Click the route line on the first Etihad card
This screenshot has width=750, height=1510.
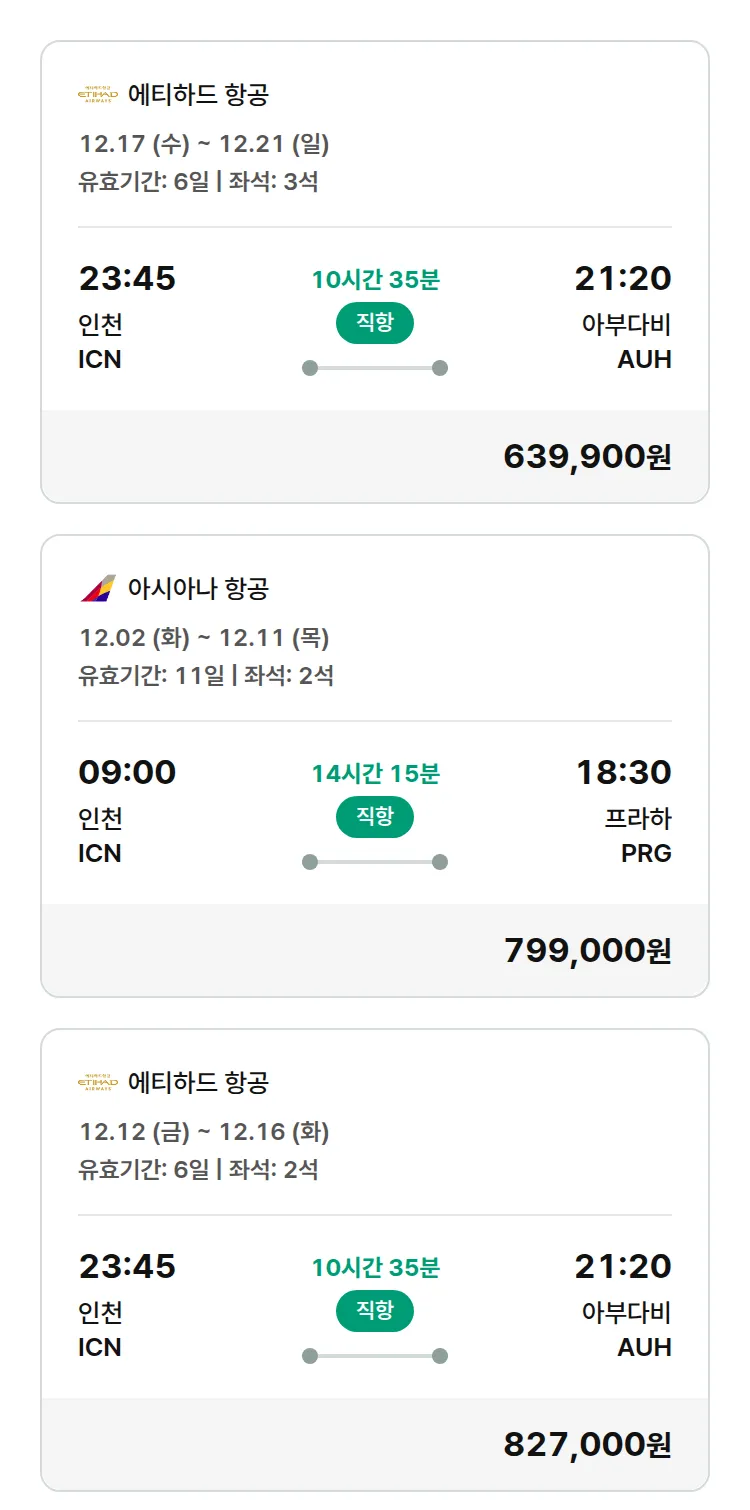[375, 366]
